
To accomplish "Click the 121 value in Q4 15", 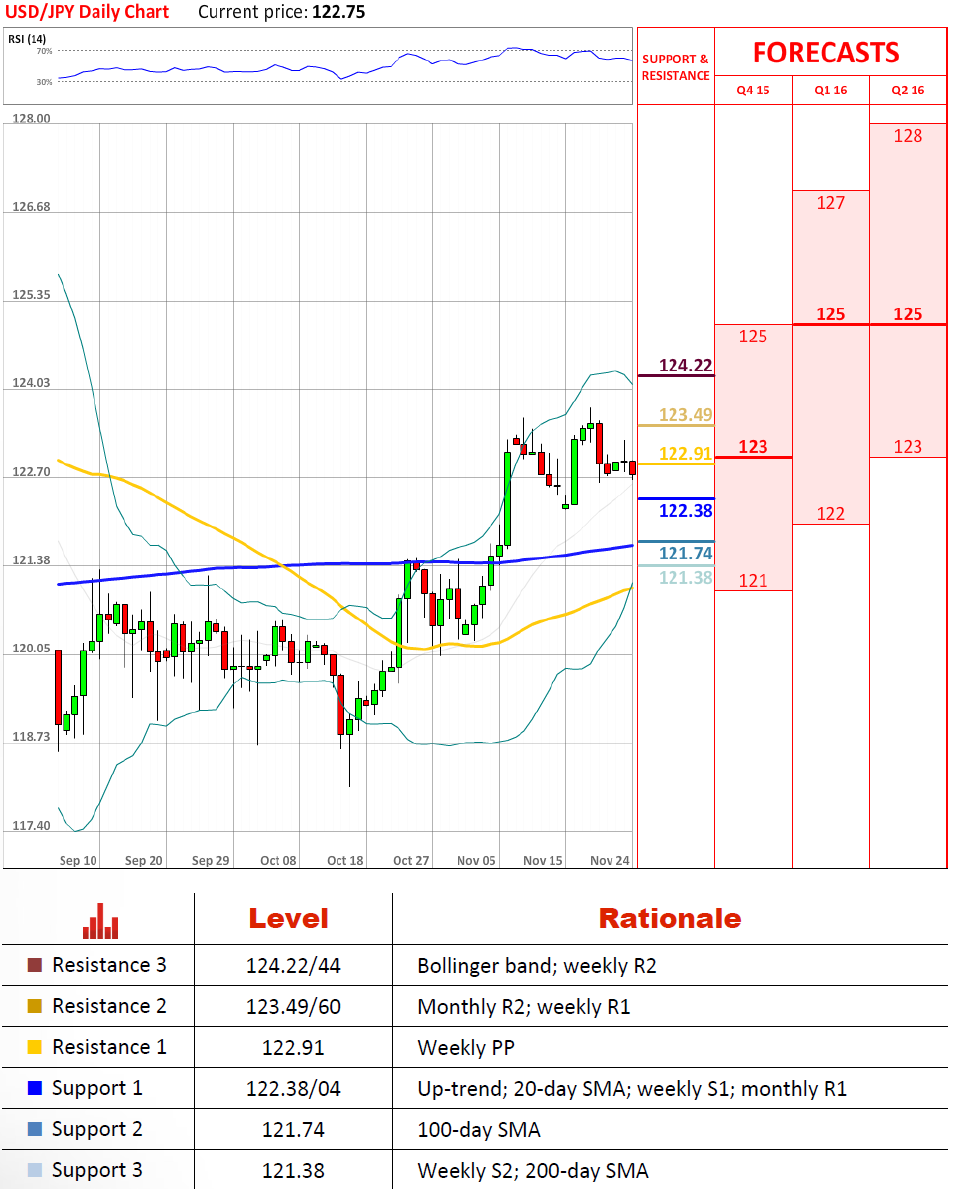I will click(x=753, y=581).
